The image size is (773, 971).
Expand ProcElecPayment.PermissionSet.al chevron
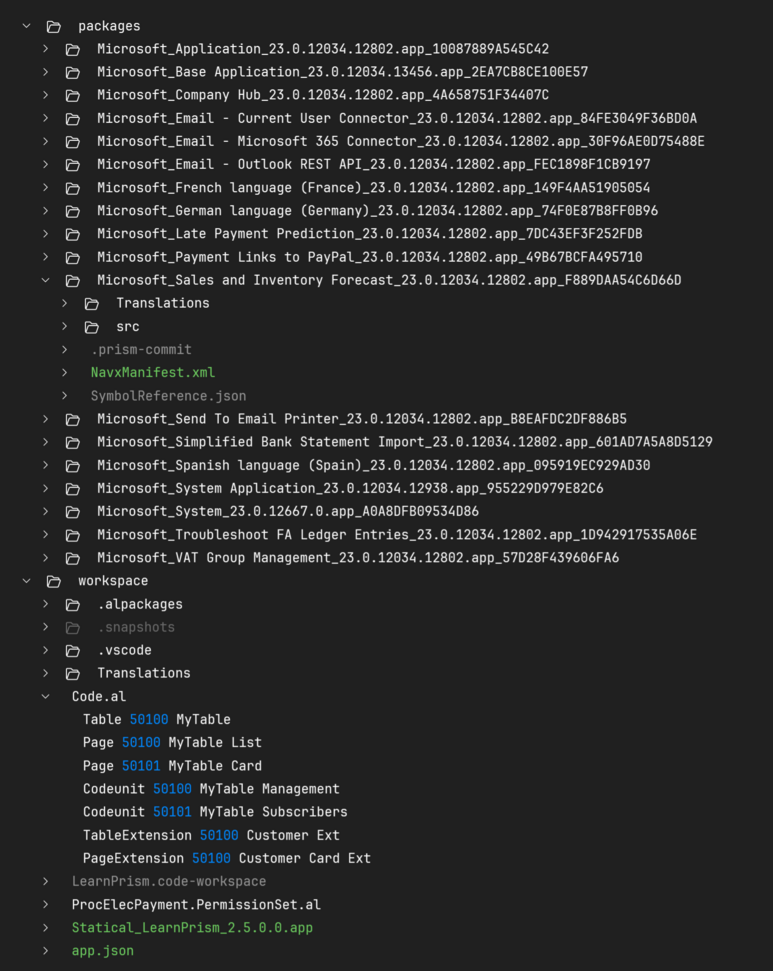tap(46, 904)
